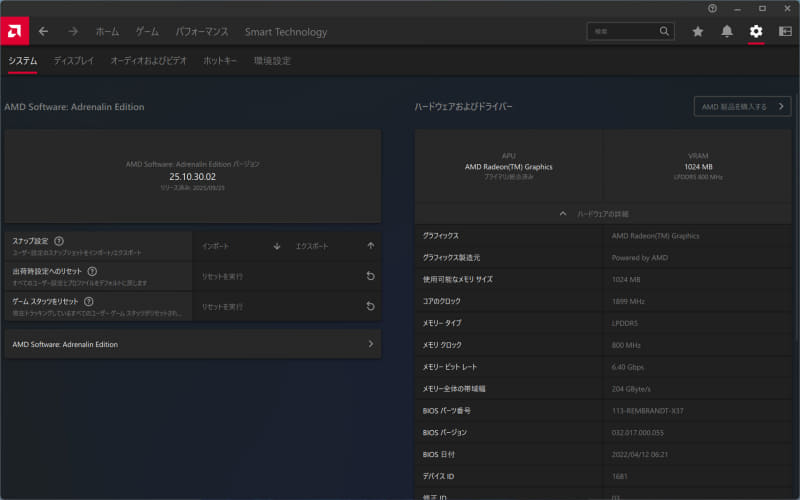Open the settings gear icon
800x500 pixels.
pos(756,32)
